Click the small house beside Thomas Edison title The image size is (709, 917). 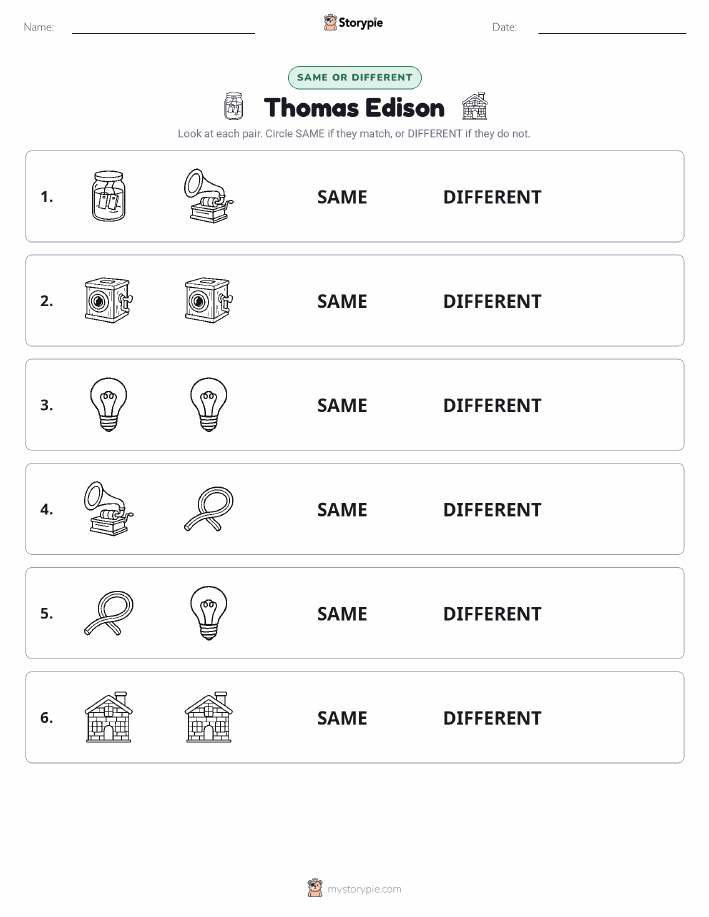(x=474, y=106)
